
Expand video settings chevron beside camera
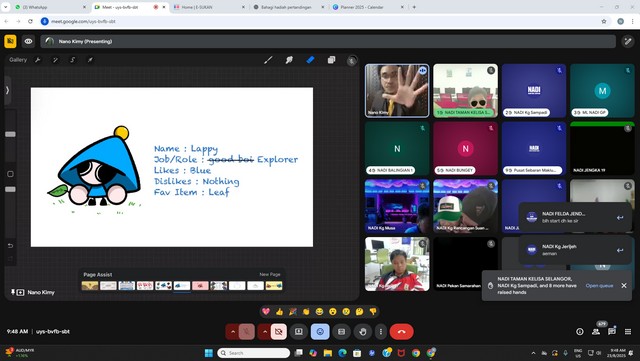(264, 332)
